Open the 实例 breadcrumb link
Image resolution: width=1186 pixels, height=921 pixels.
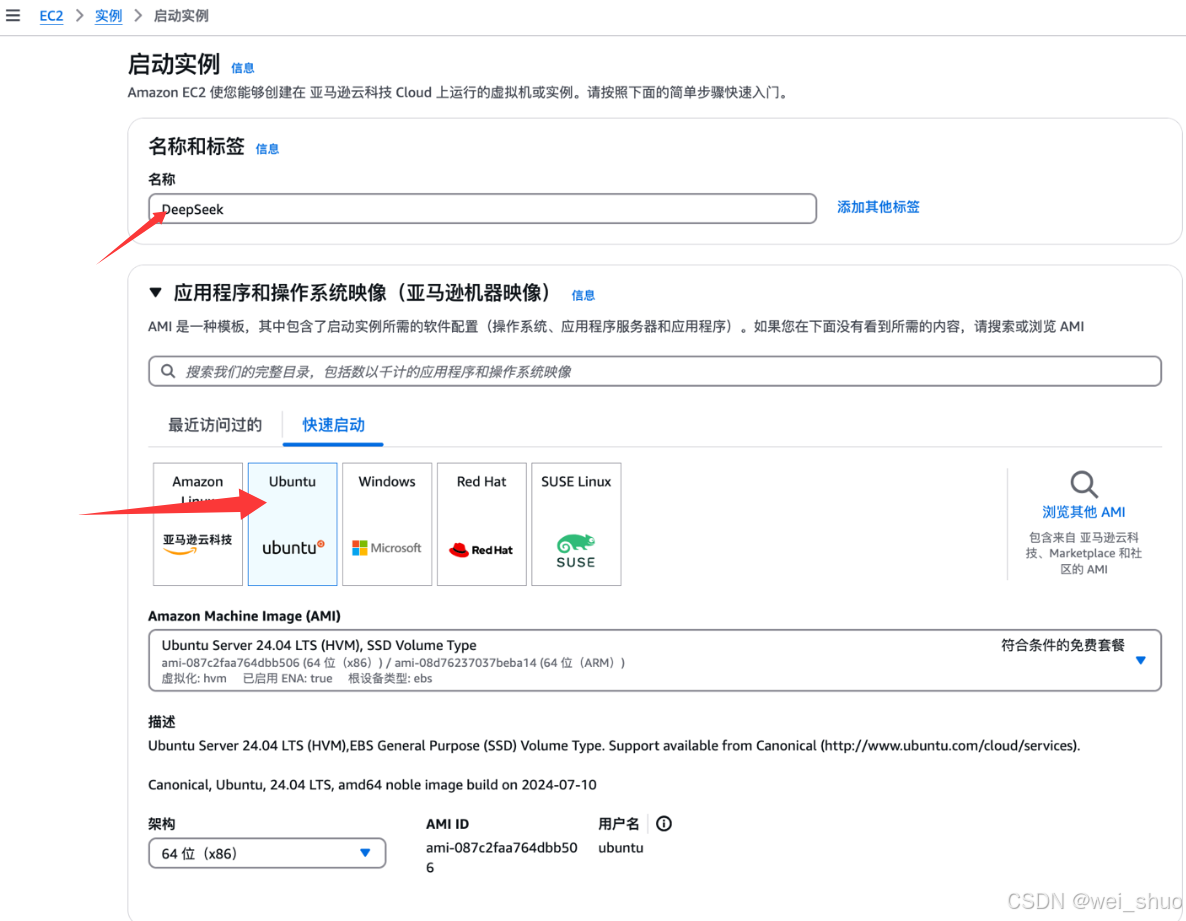tap(108, 16)
